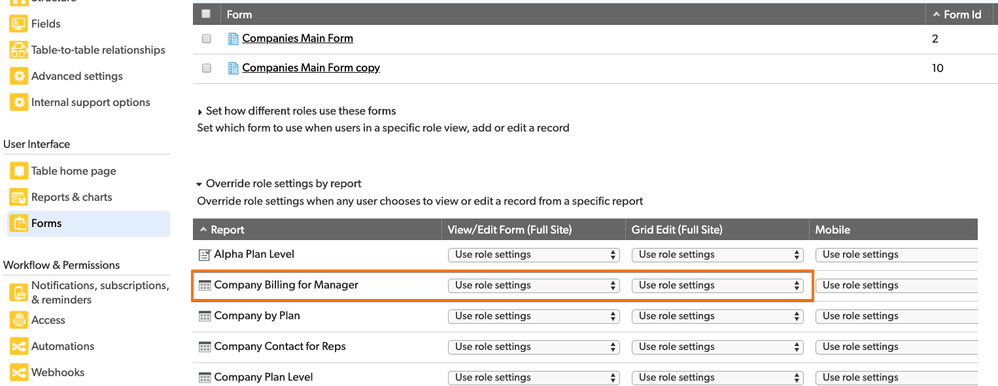998x386 pixels.
Task: Tick the Companies Main Form checkbox
Action: click(206, 39)
